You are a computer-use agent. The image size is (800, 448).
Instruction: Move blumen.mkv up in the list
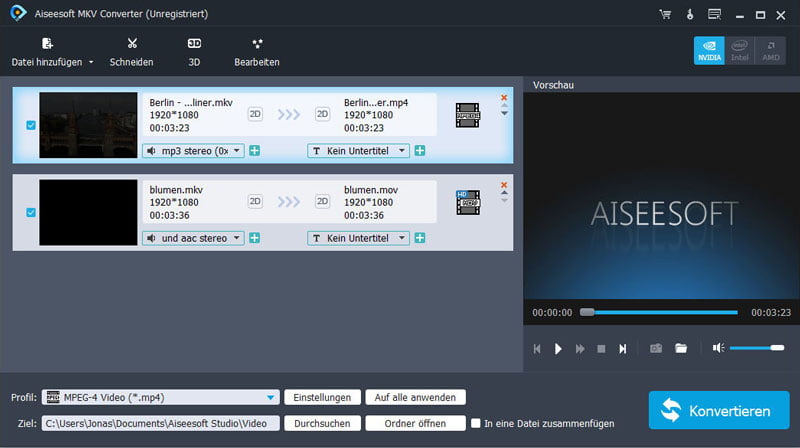(504, 193)
